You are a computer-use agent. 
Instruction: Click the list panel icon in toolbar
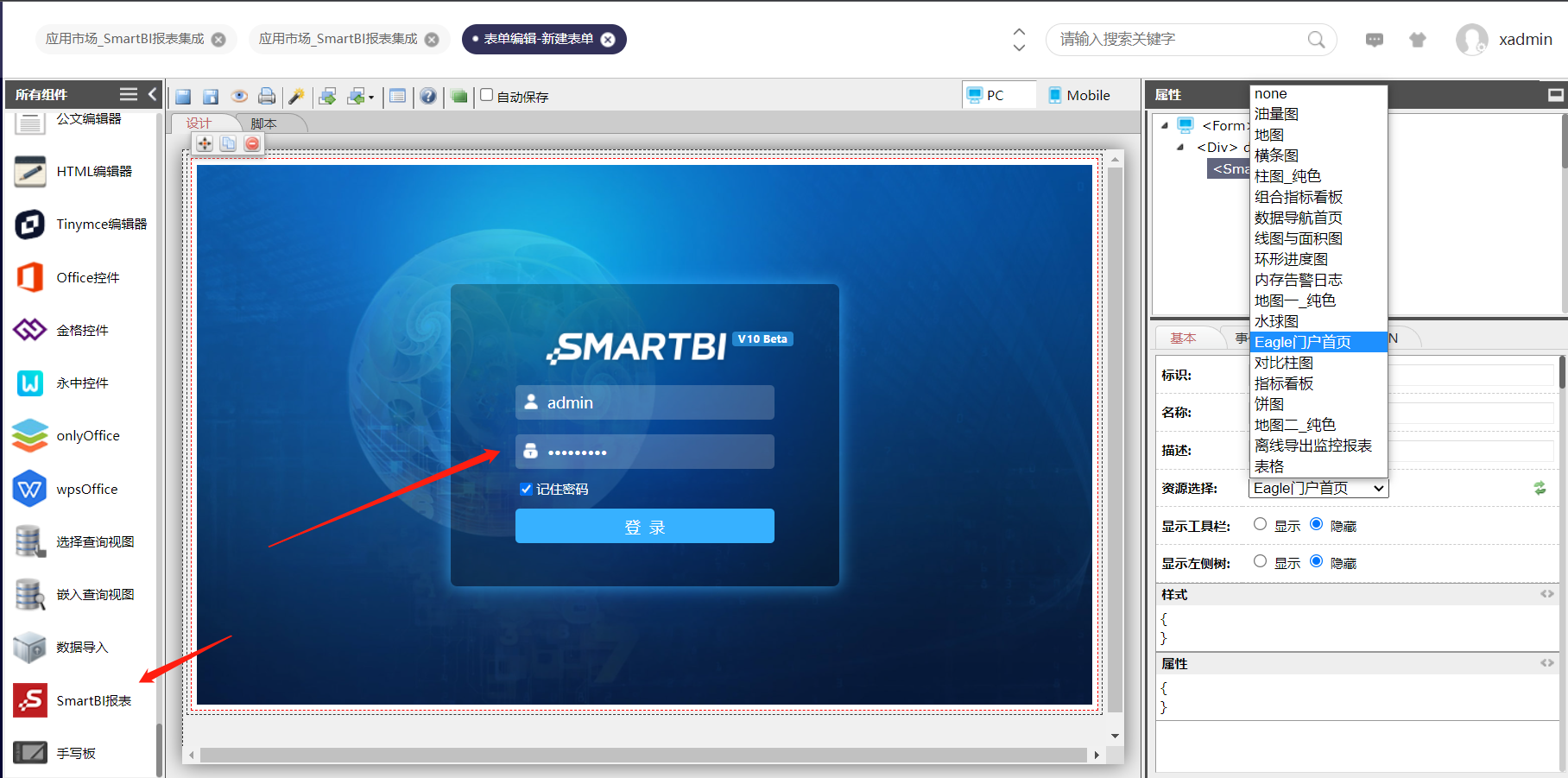click(x=397, y=97)
